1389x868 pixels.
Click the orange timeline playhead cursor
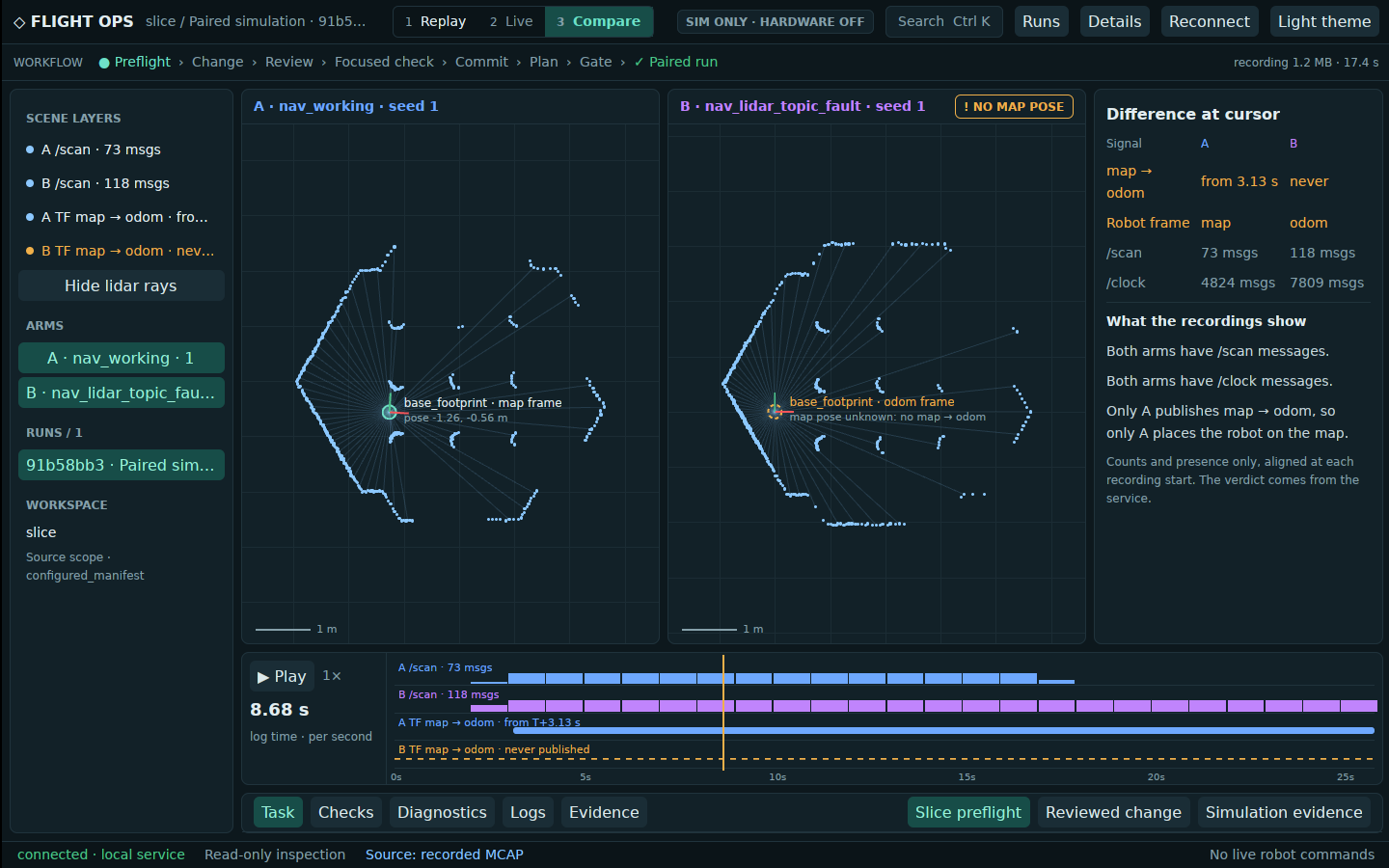tap(723, 713)
